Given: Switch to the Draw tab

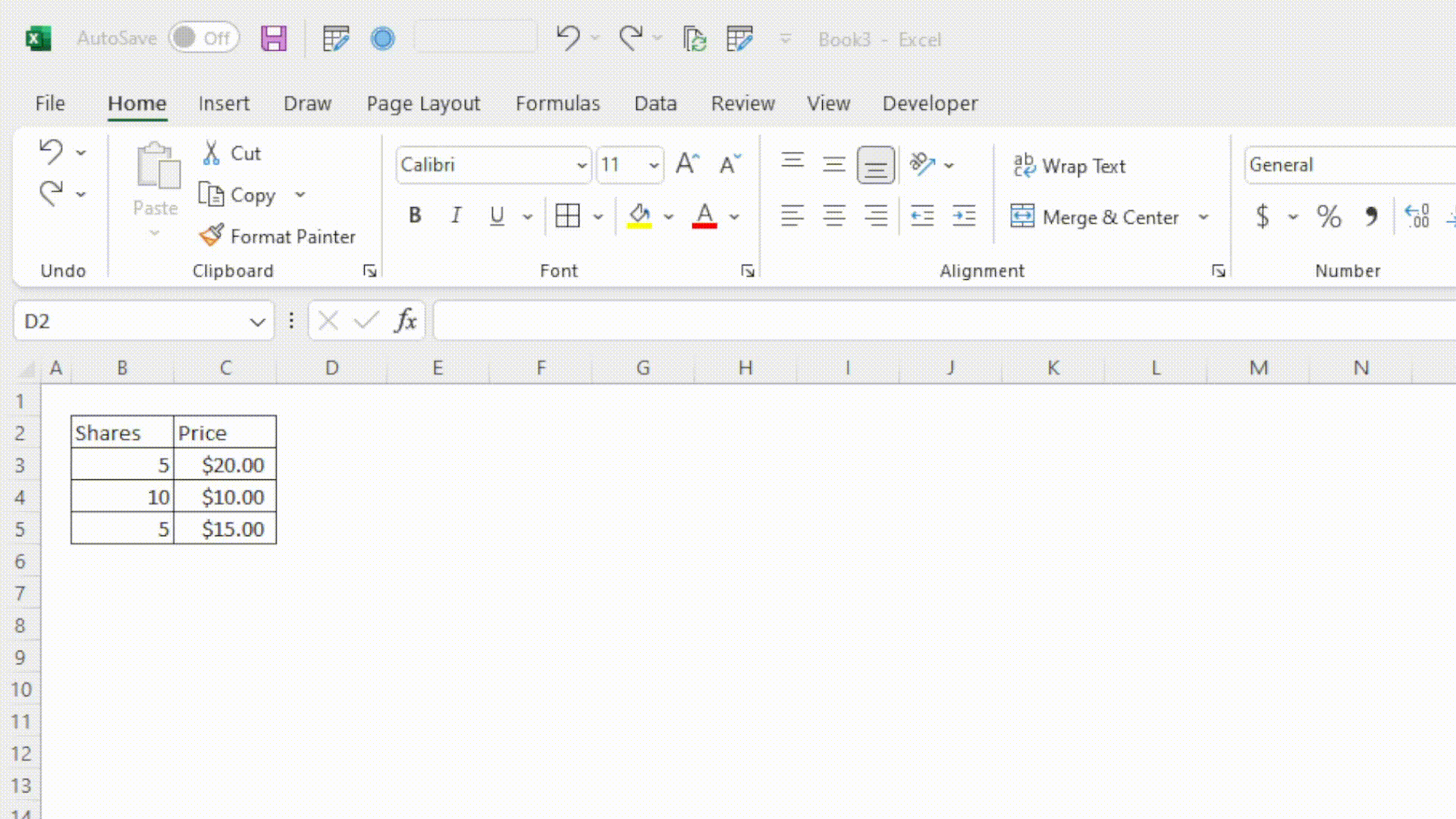Looking at the screenshot, I should (x=307, y=103).
